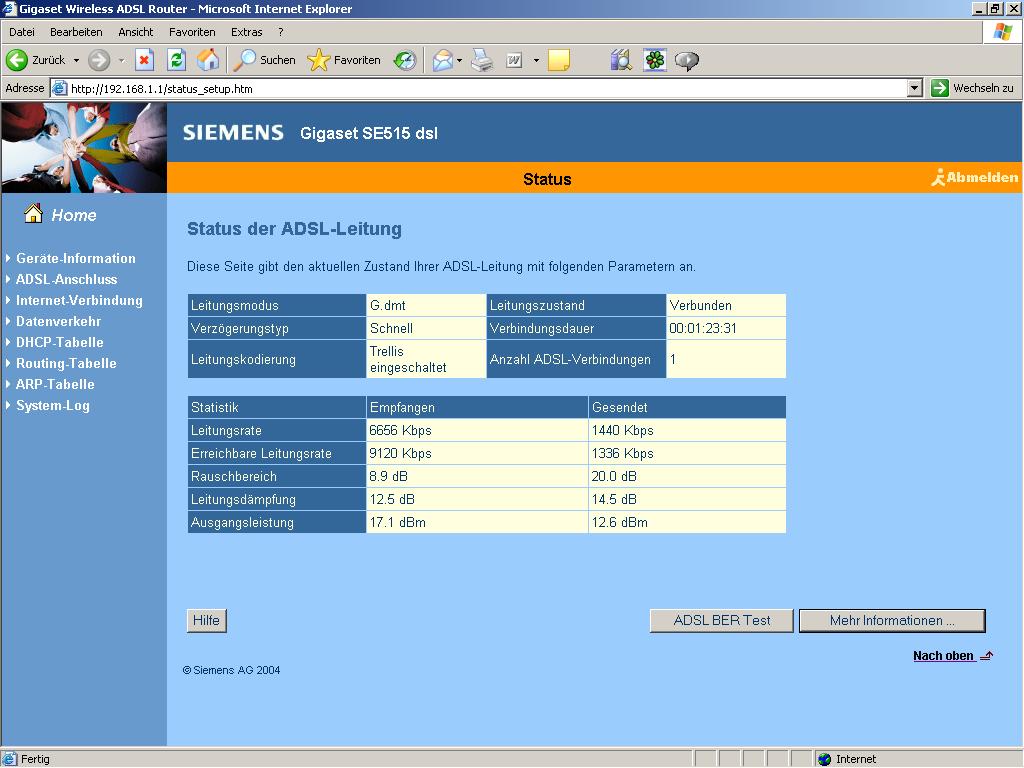The height and width of the screenshot is (768, 1024).
Task: Open Internet-Verbindung in the sidebar
Action: click(x=79, y=300)
